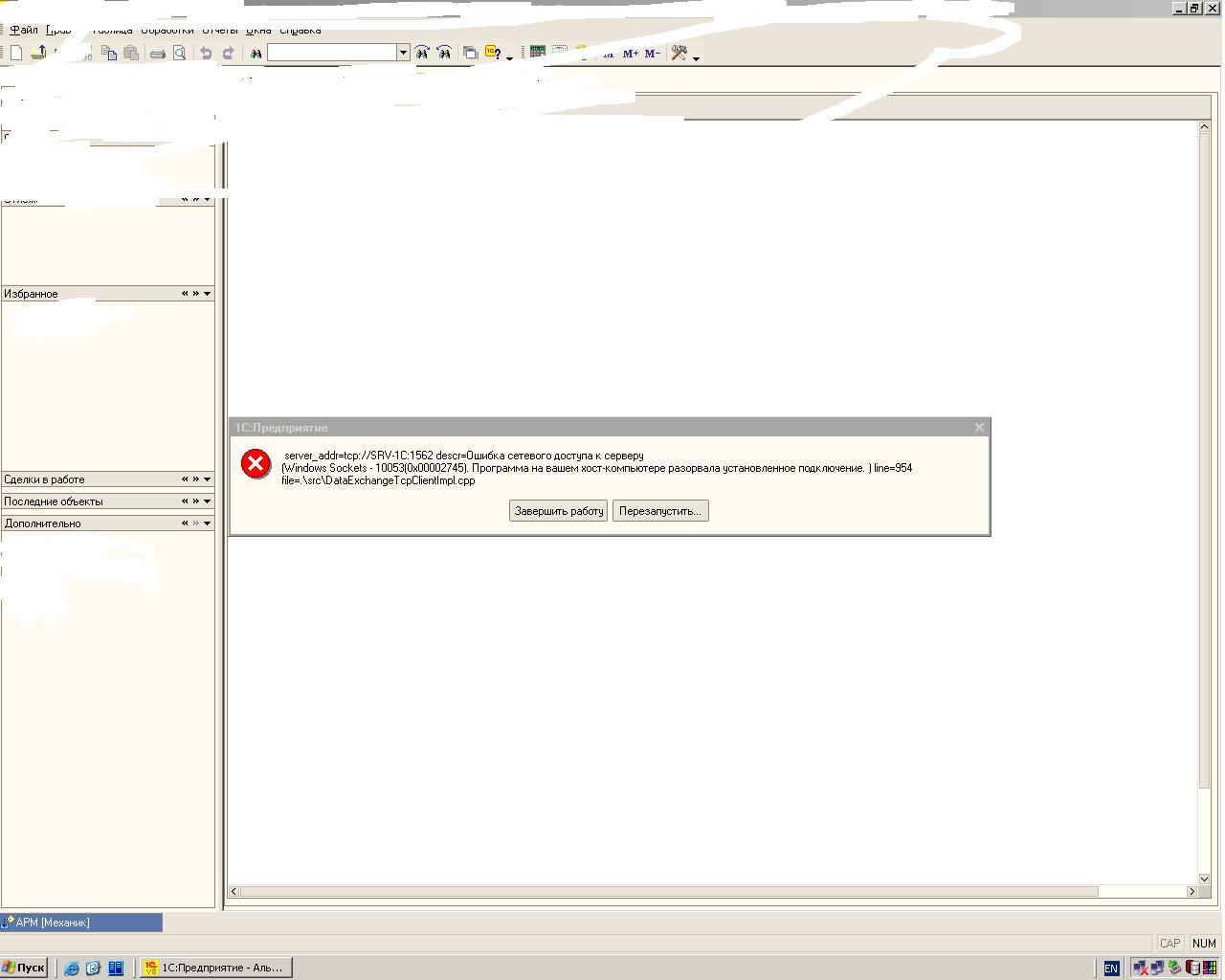1225x980 pixels.
Task: Click the NUM status bar indicator
Action: (1204, 944)
